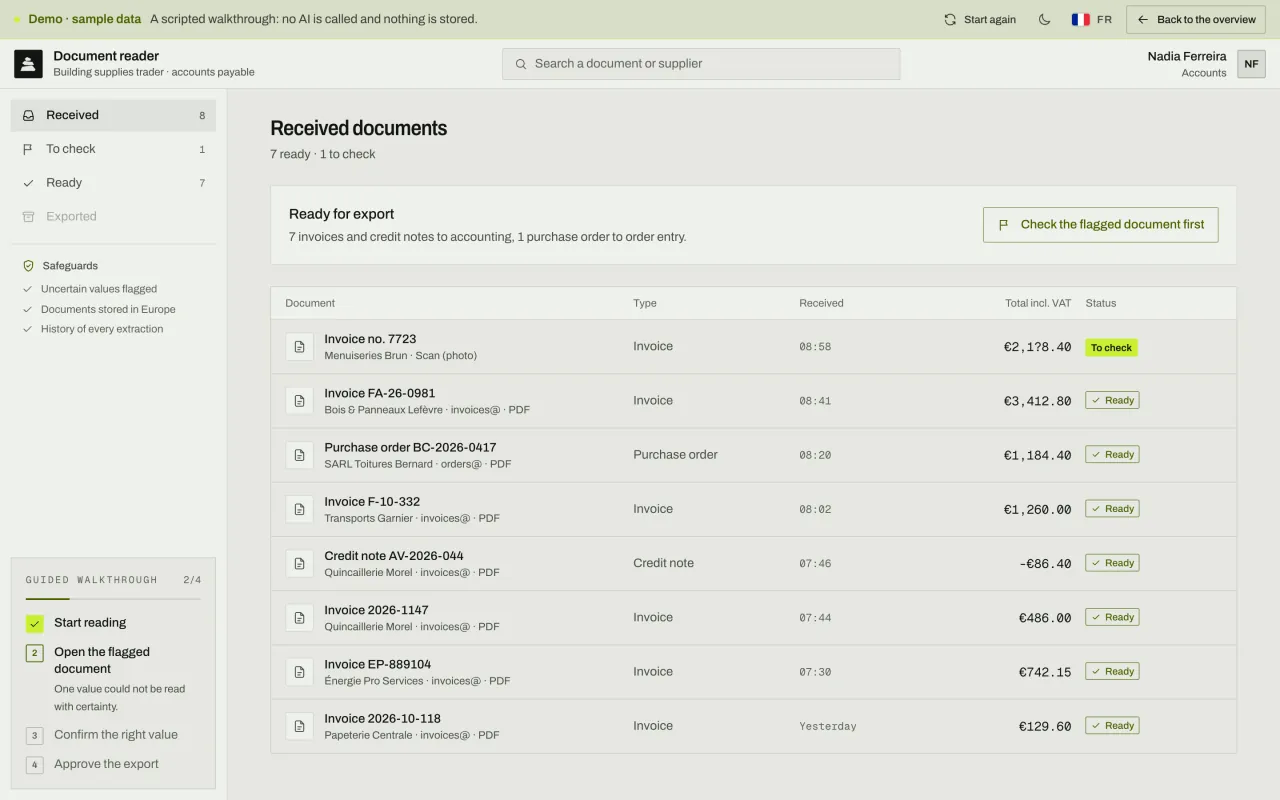1280x800 pixels.
Task: Click the To check status badge
Action: click(1111, 348)
